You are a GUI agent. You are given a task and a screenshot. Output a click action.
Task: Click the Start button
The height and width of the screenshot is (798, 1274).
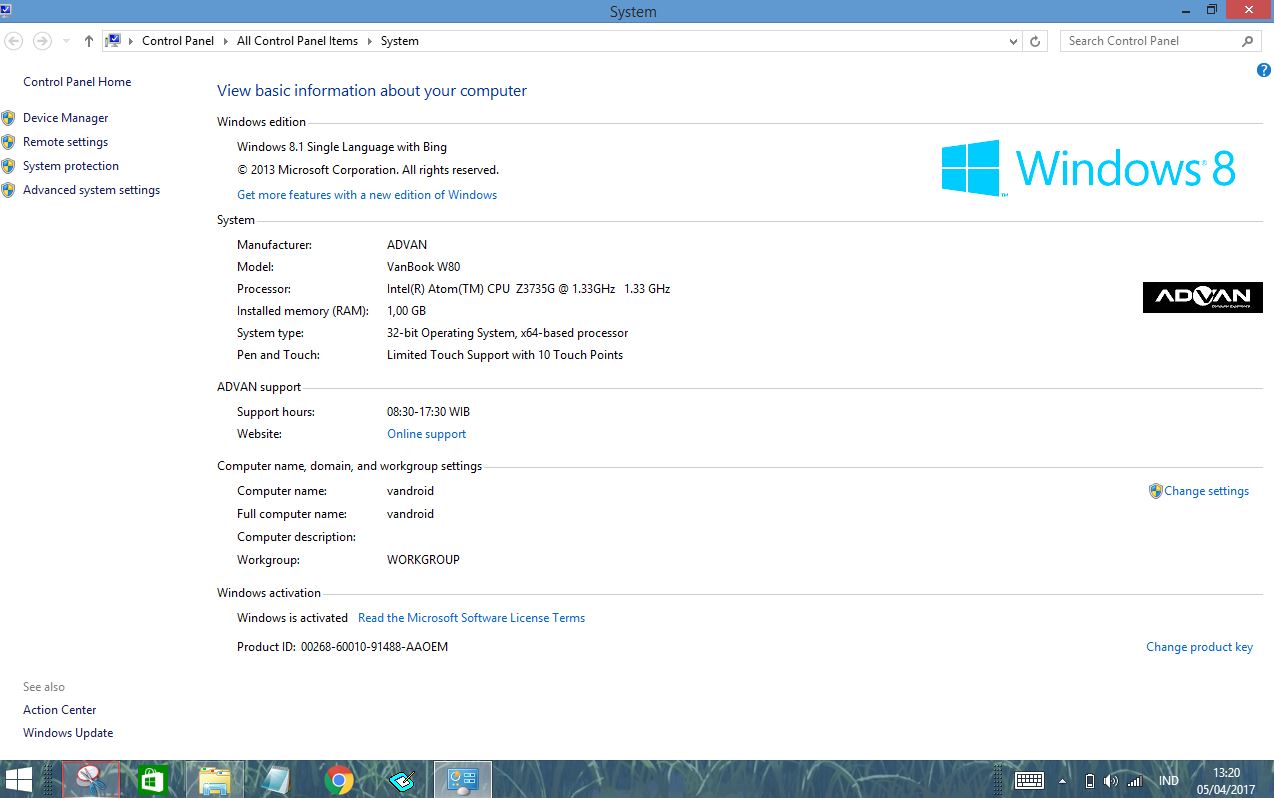pos(19,778)
